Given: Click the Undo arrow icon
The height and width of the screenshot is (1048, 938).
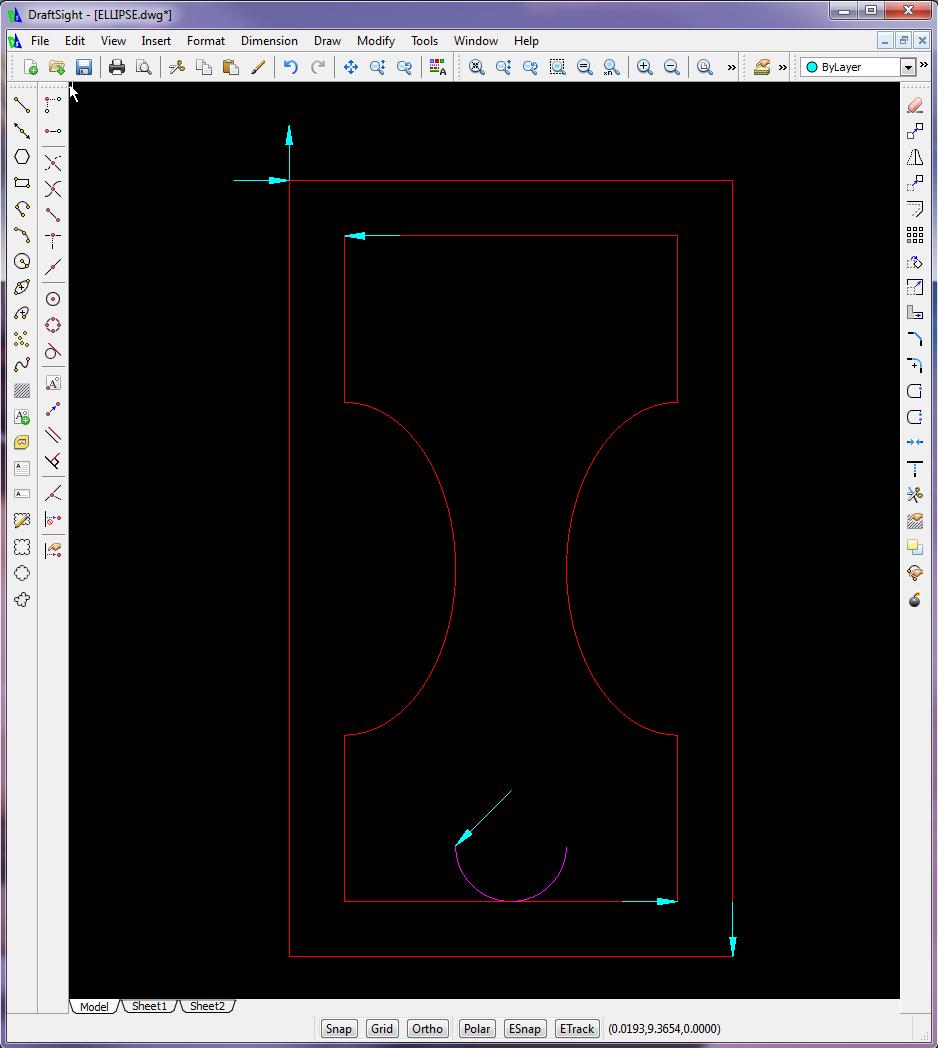Looking at the screenshot, I should [x=291, y=67].
